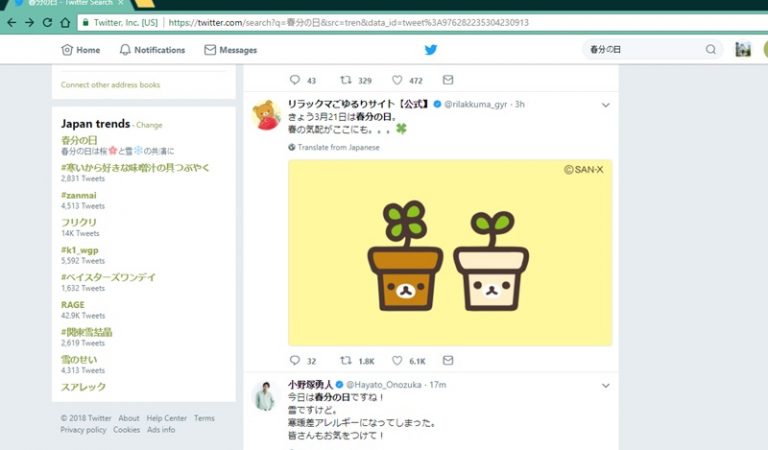Open @rilakkuma_gyr profile handle
The image size is (768, 450).
pos(476,104)
